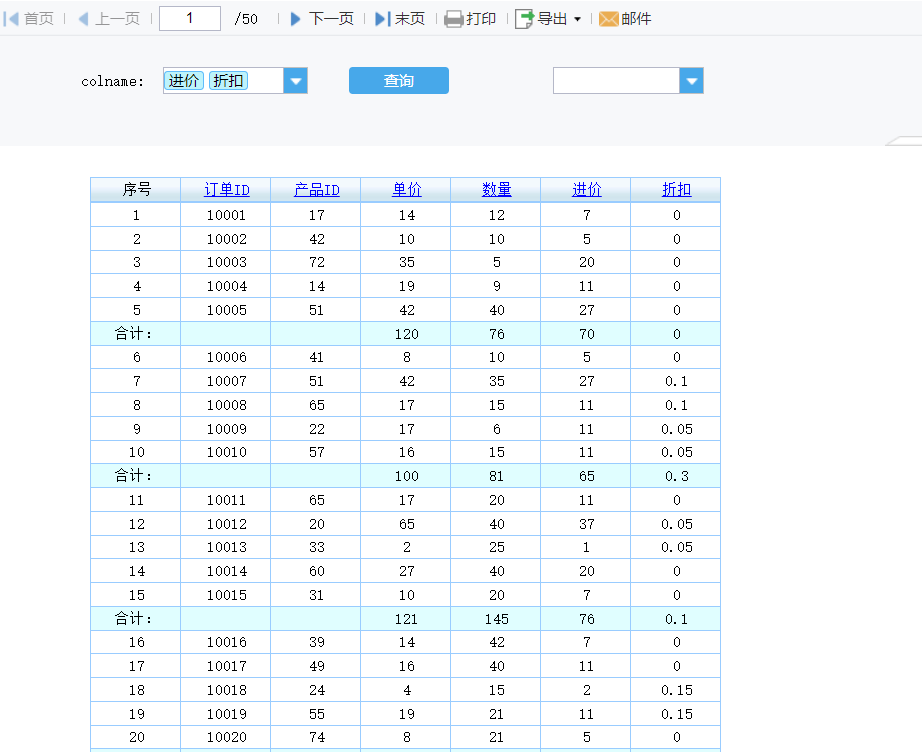The image size is (922, 752).
Task: Click the 产品ID column header link
Action: pos(317,190)
